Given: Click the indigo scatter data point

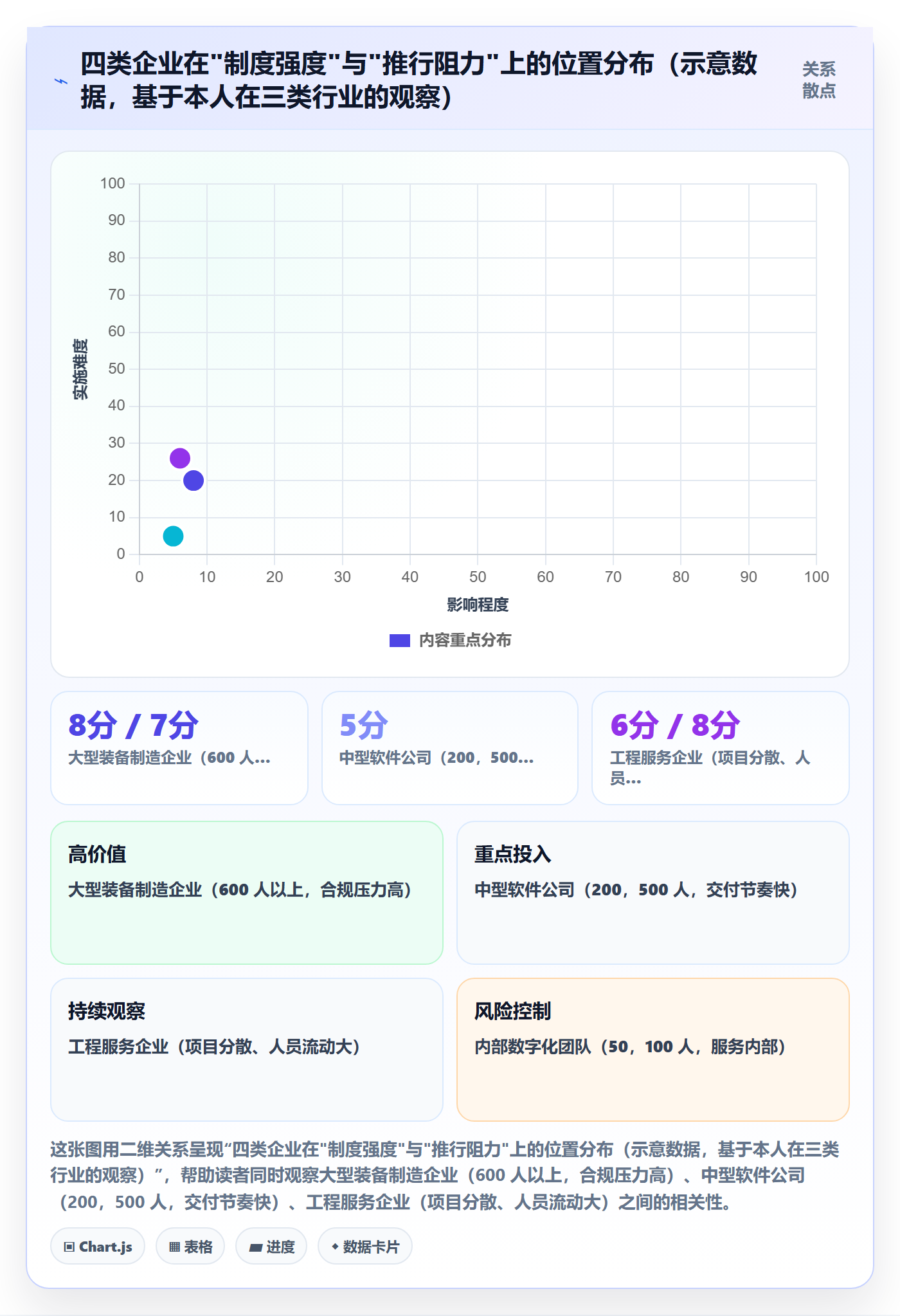Looking at the screenshot, I should pyautogui.click(x=194, y=480).
